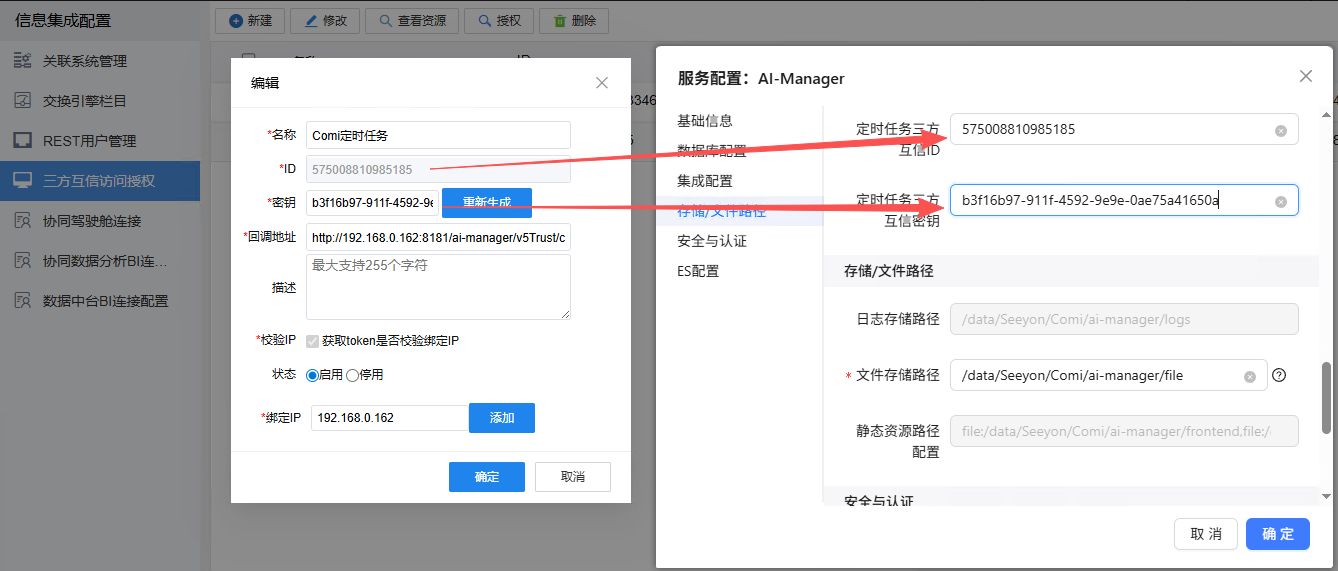Screen dimensions: 1338x571
Task: Open 关联系统管理 in the sidebar
Action: click(x=100, y=61)
